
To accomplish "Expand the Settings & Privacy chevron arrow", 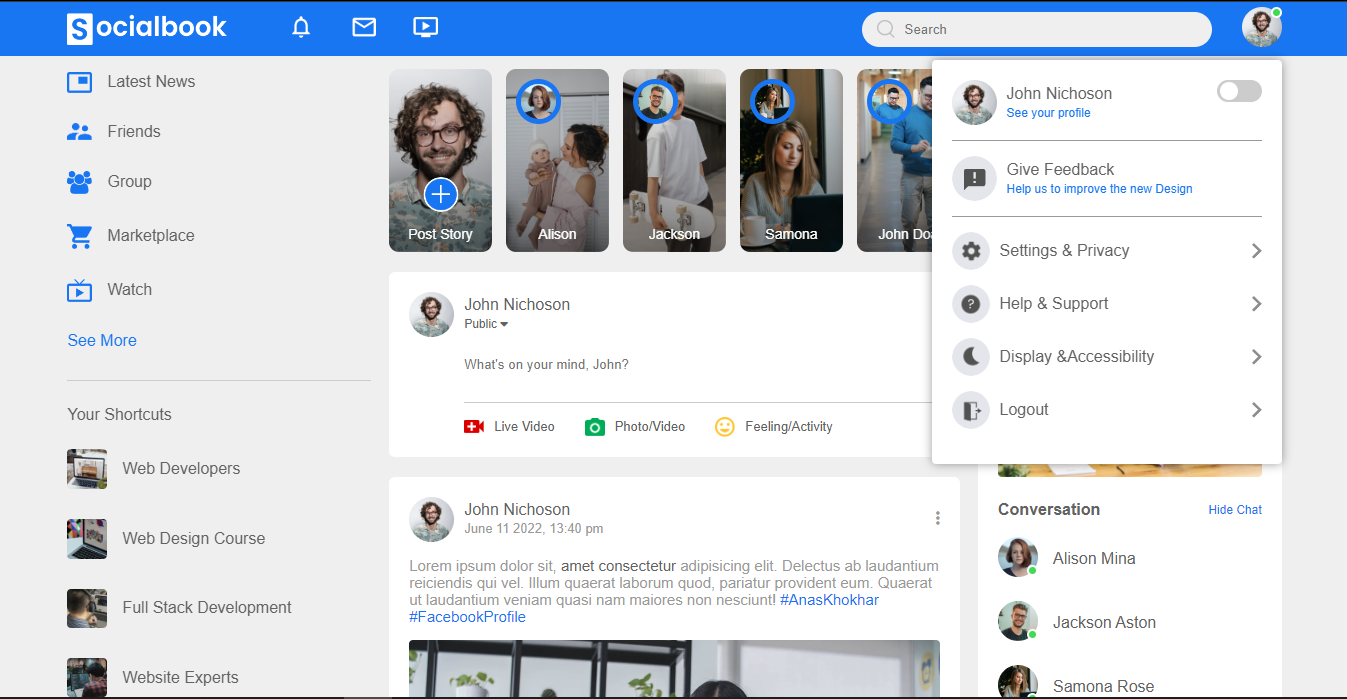I will [1256, 251].
